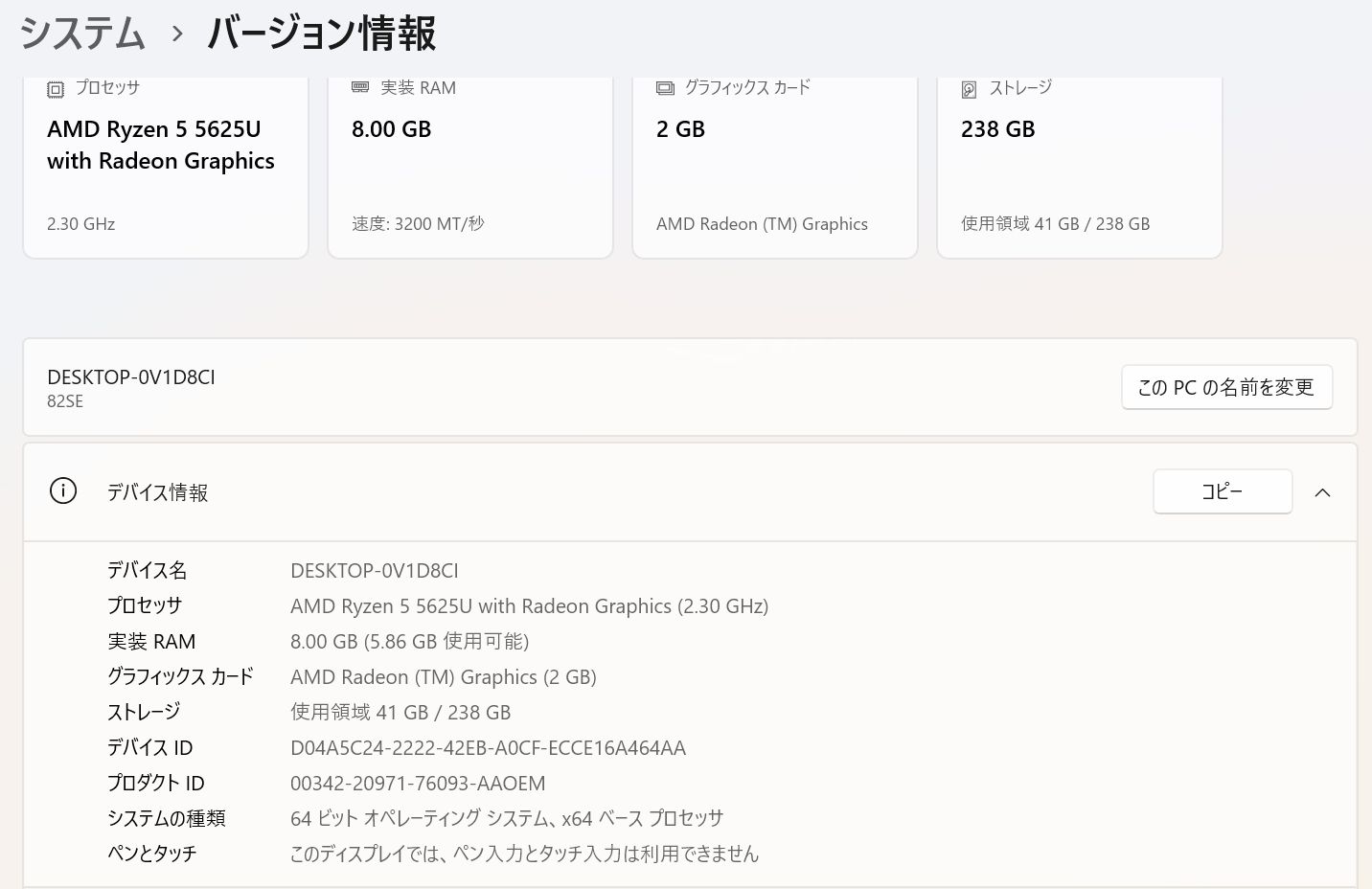Click この PC の名前を変更 button

(x=1226, y=387)
